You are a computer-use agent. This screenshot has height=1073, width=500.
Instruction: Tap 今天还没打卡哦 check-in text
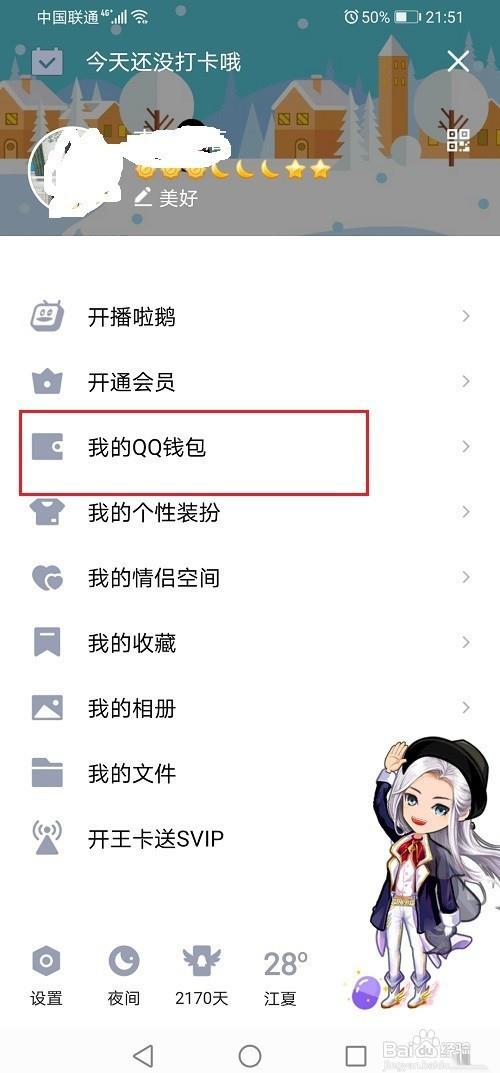pyautogui.click(x=163, y=62)
